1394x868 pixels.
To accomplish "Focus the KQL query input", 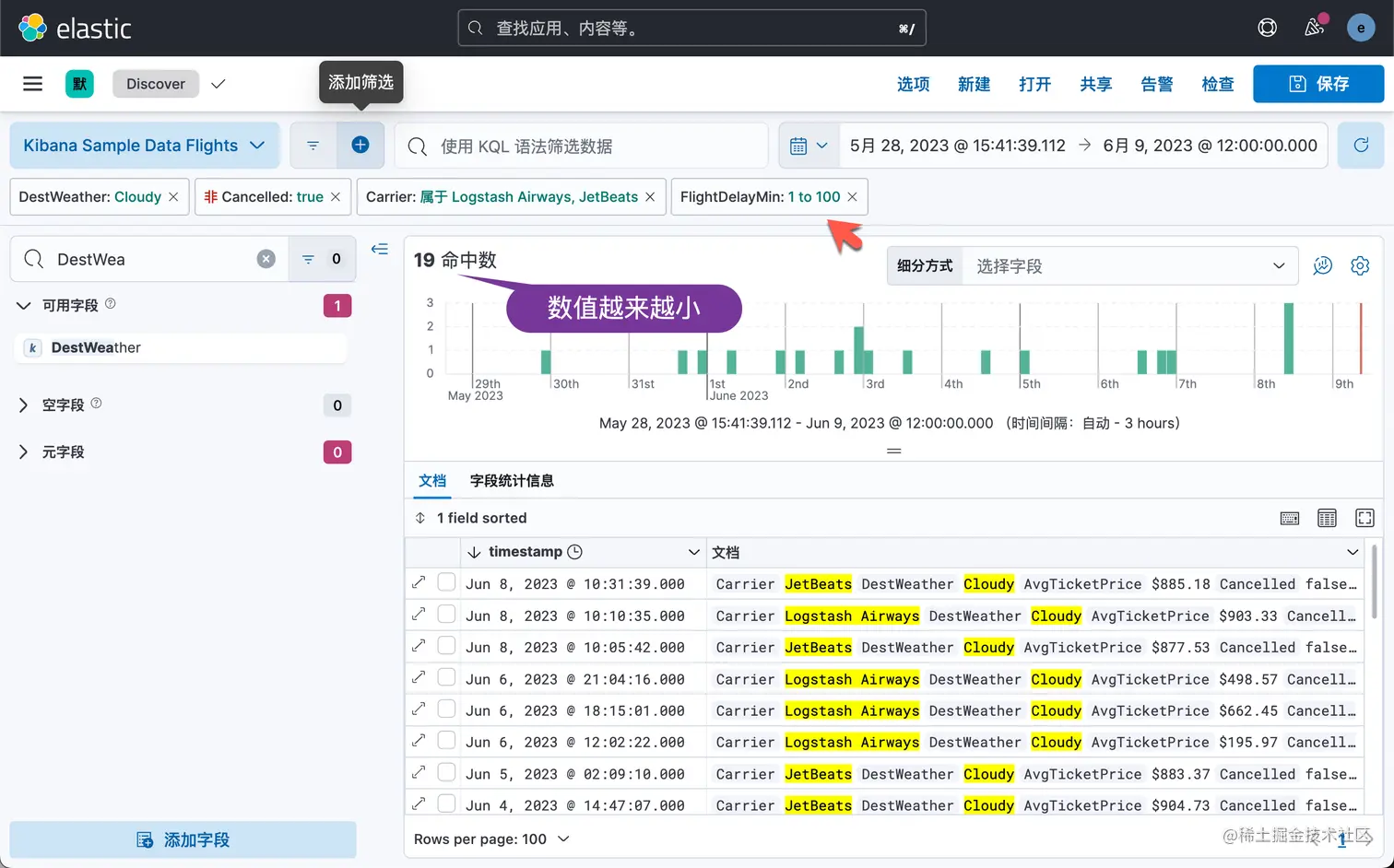I will coord(582,146).
